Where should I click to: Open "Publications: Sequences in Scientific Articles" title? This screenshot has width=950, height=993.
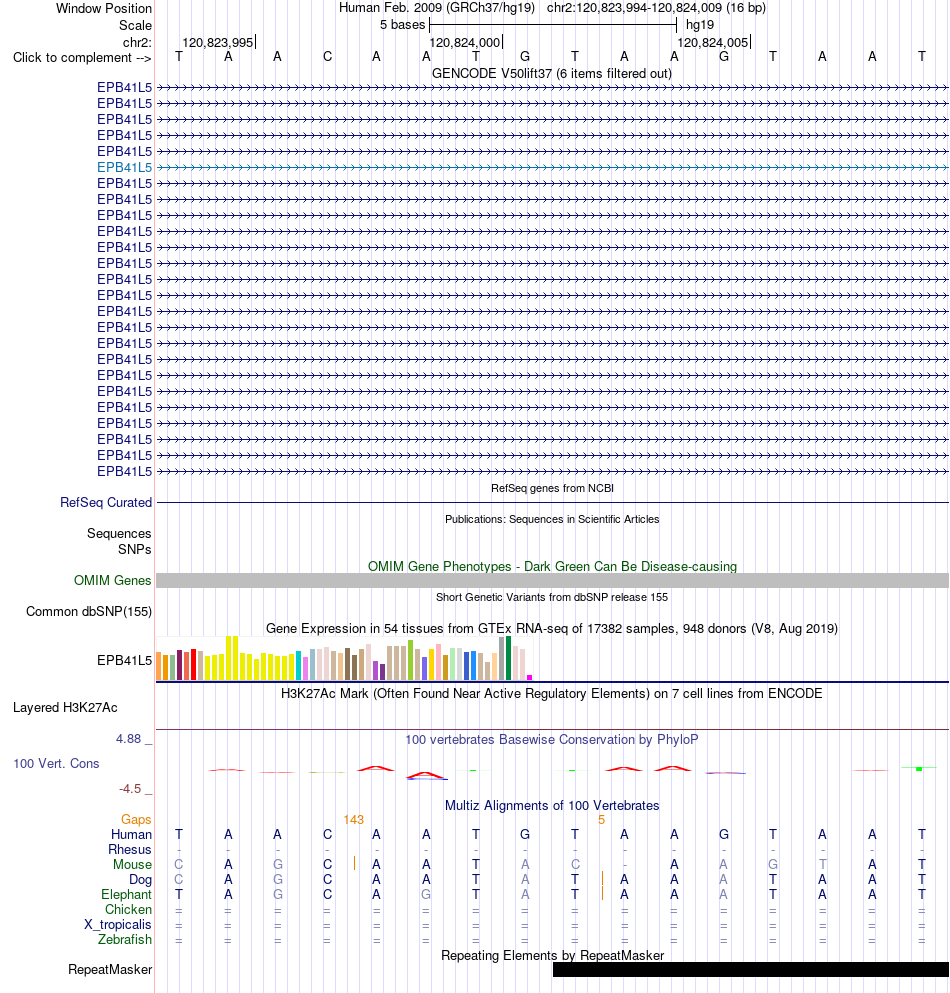(552, 519)
